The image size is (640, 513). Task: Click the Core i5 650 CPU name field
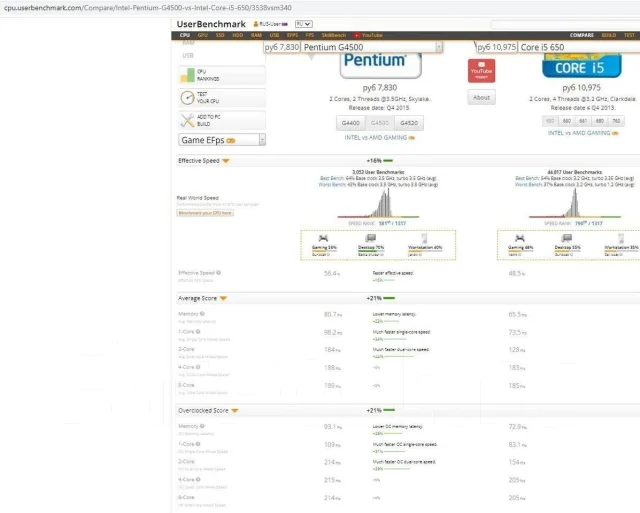coord(579,47)
